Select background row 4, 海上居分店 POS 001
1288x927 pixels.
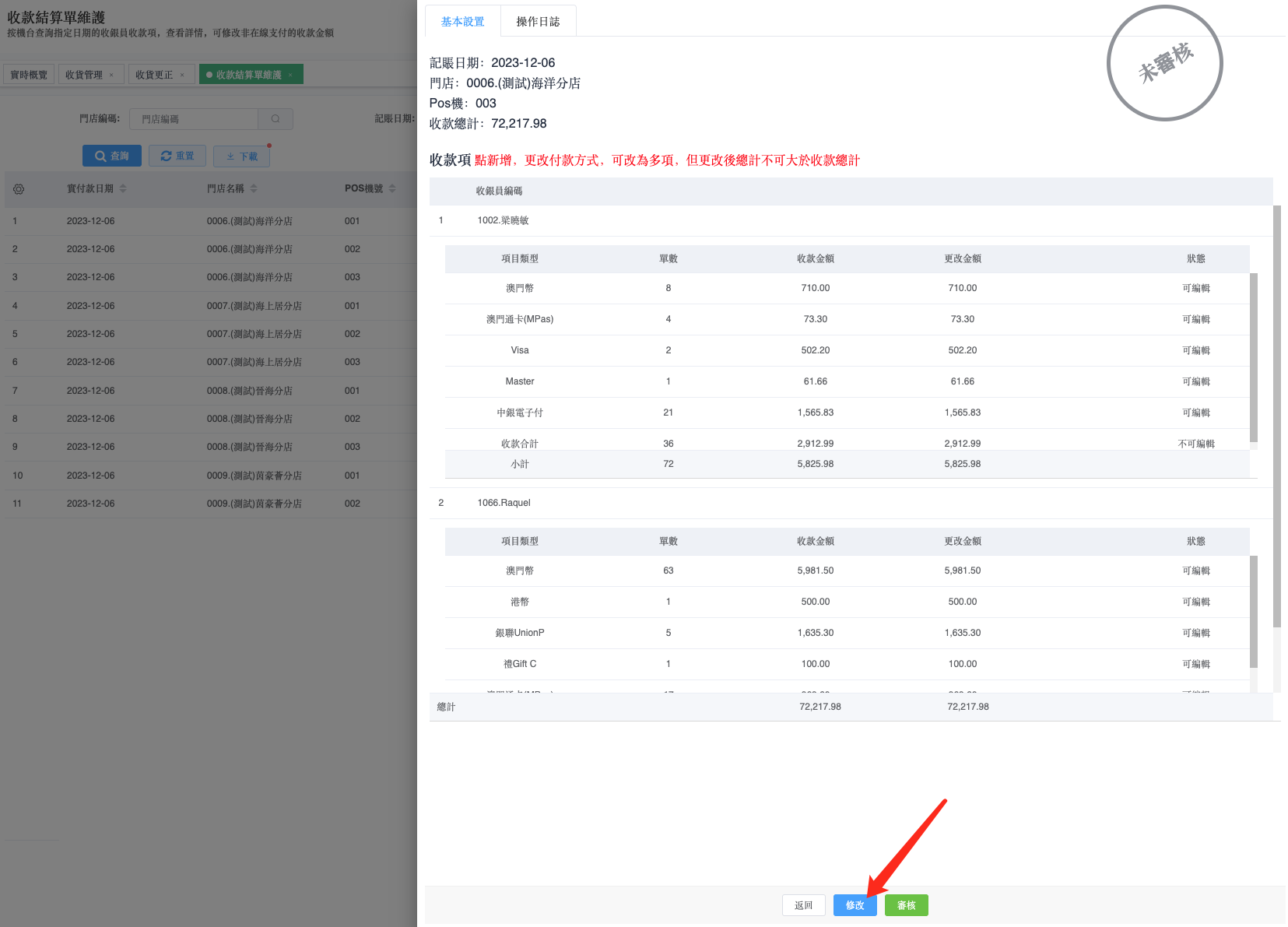tap(211, 306)
